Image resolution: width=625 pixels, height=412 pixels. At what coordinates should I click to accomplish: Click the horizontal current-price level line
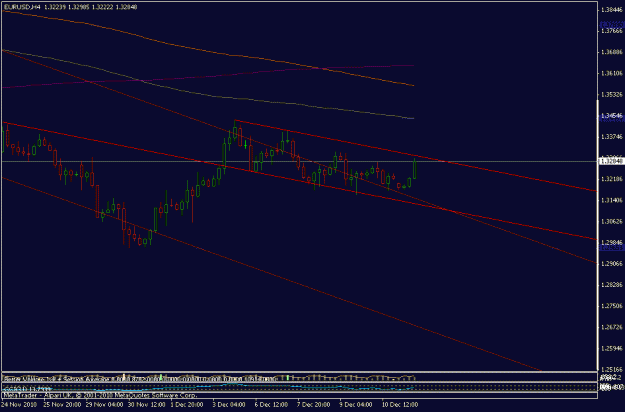pyautogui.click(x=299, y=161)
